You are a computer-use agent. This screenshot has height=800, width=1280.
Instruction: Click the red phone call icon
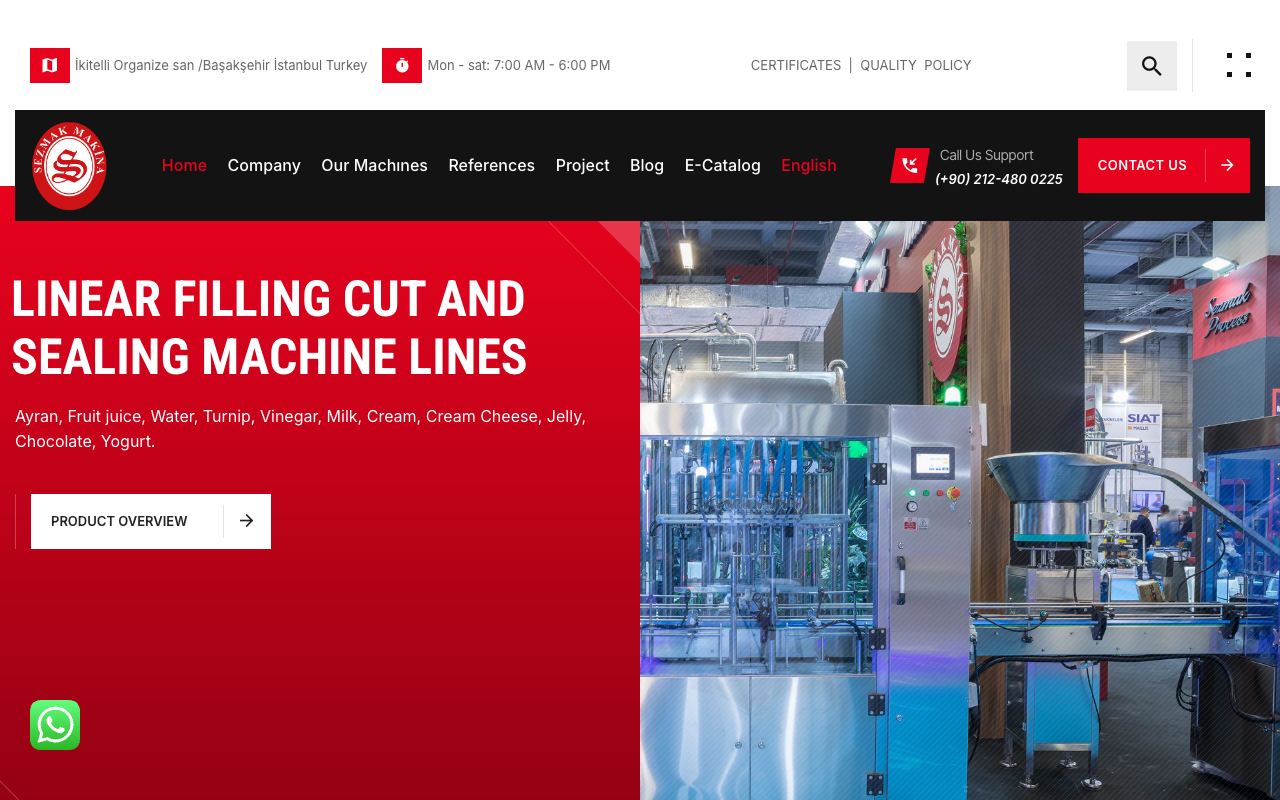pyautogui.click(x=910, y=166)
